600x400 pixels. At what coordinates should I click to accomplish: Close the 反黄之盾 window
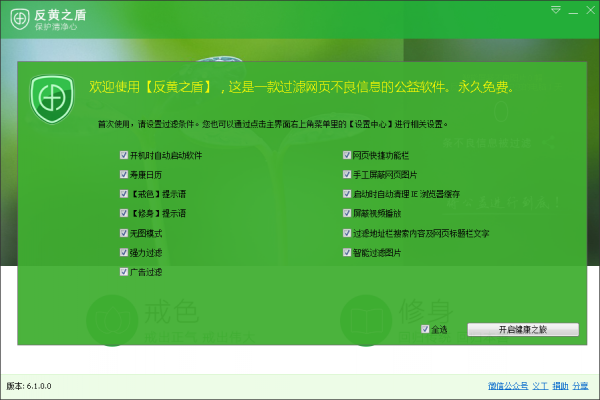(x=590, y=10)
